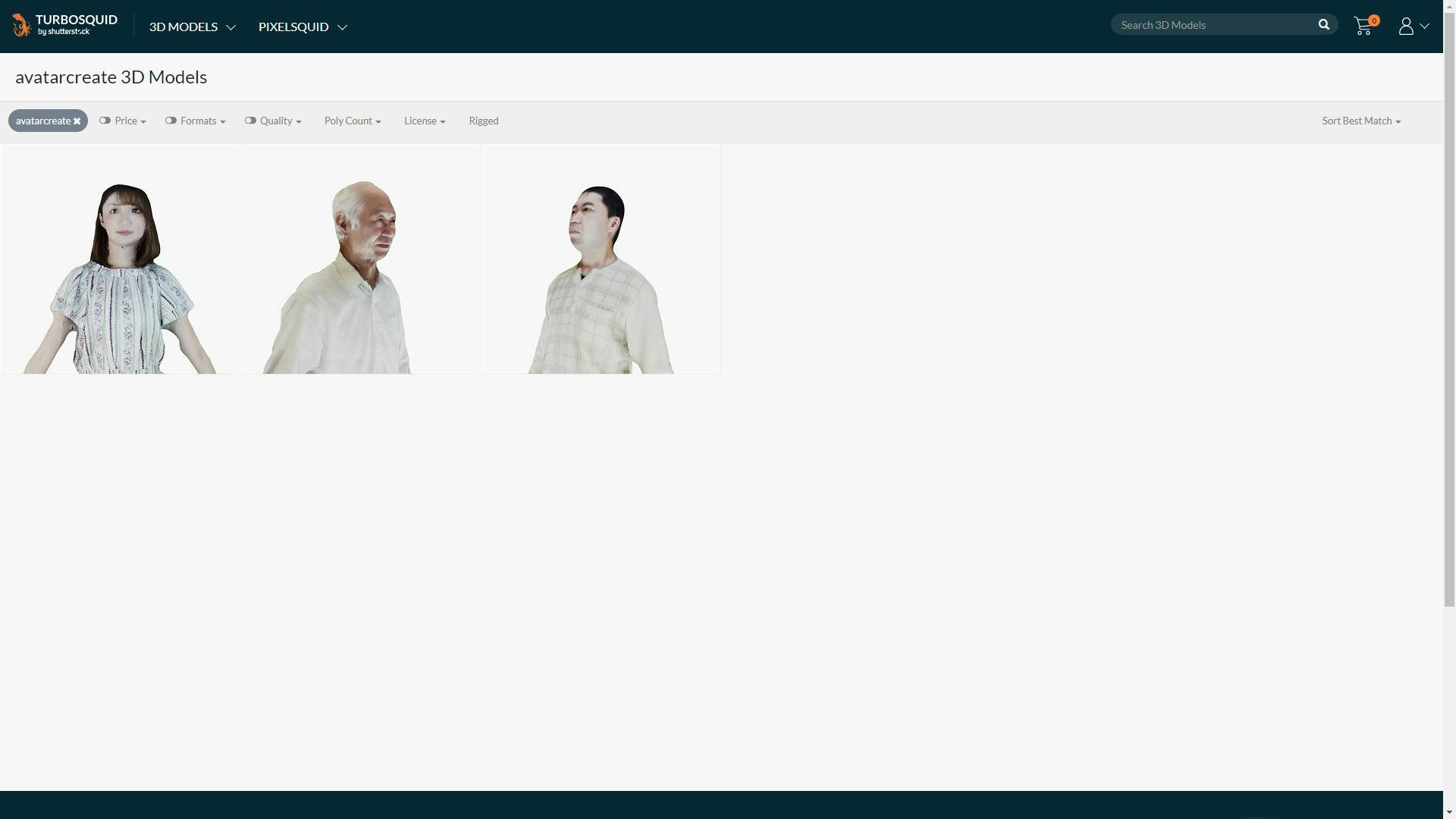Expand the Poly Count dropdown
Viewport: 1456px width, 819px height.
(x=353, y=121)
